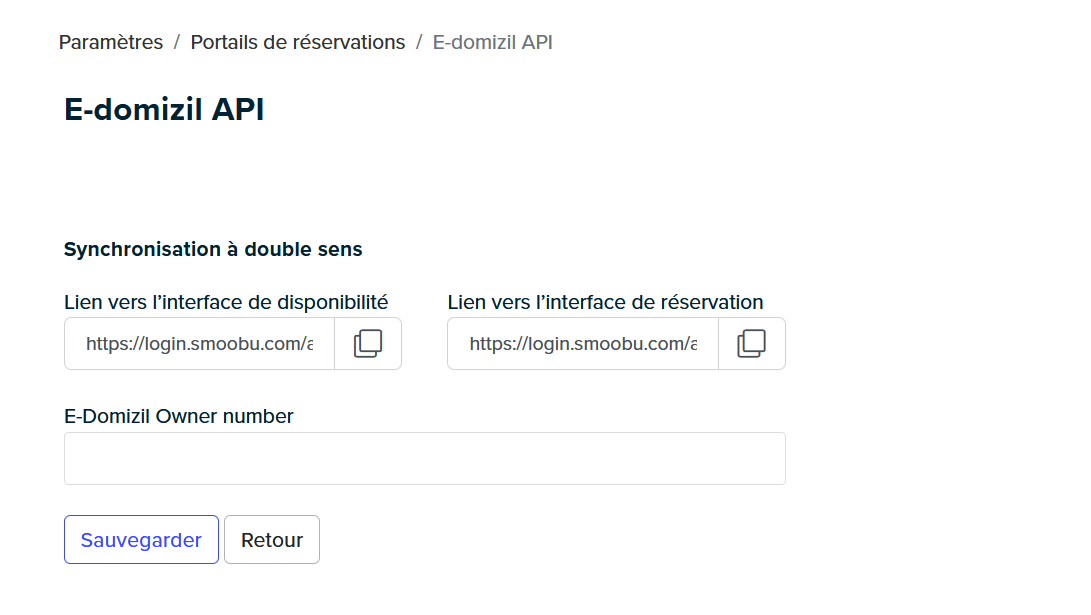
Task: Click inside the availability URL field
Action: click(x=200, y=344)
